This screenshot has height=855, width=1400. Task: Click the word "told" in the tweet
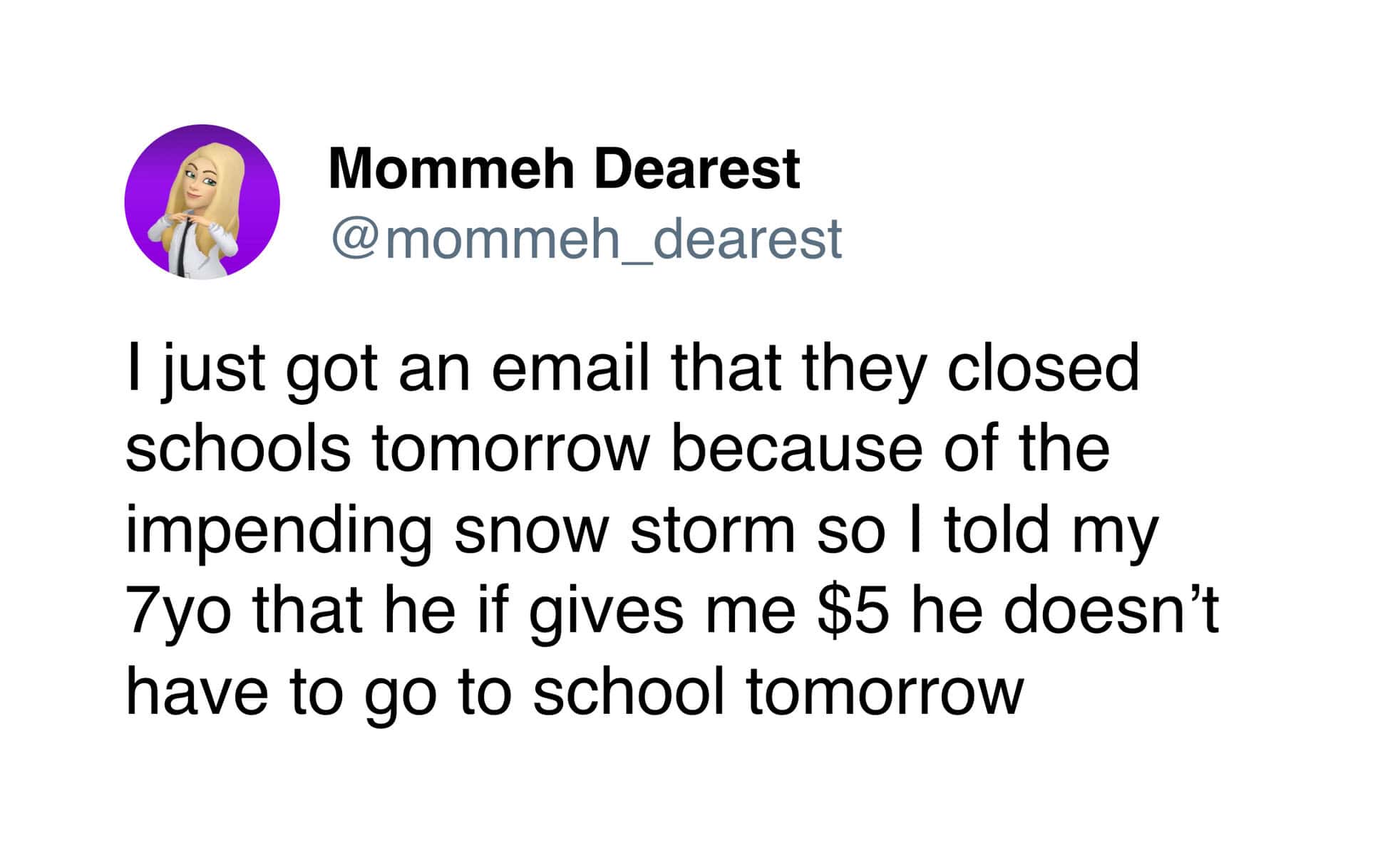[x=997, y=531]
